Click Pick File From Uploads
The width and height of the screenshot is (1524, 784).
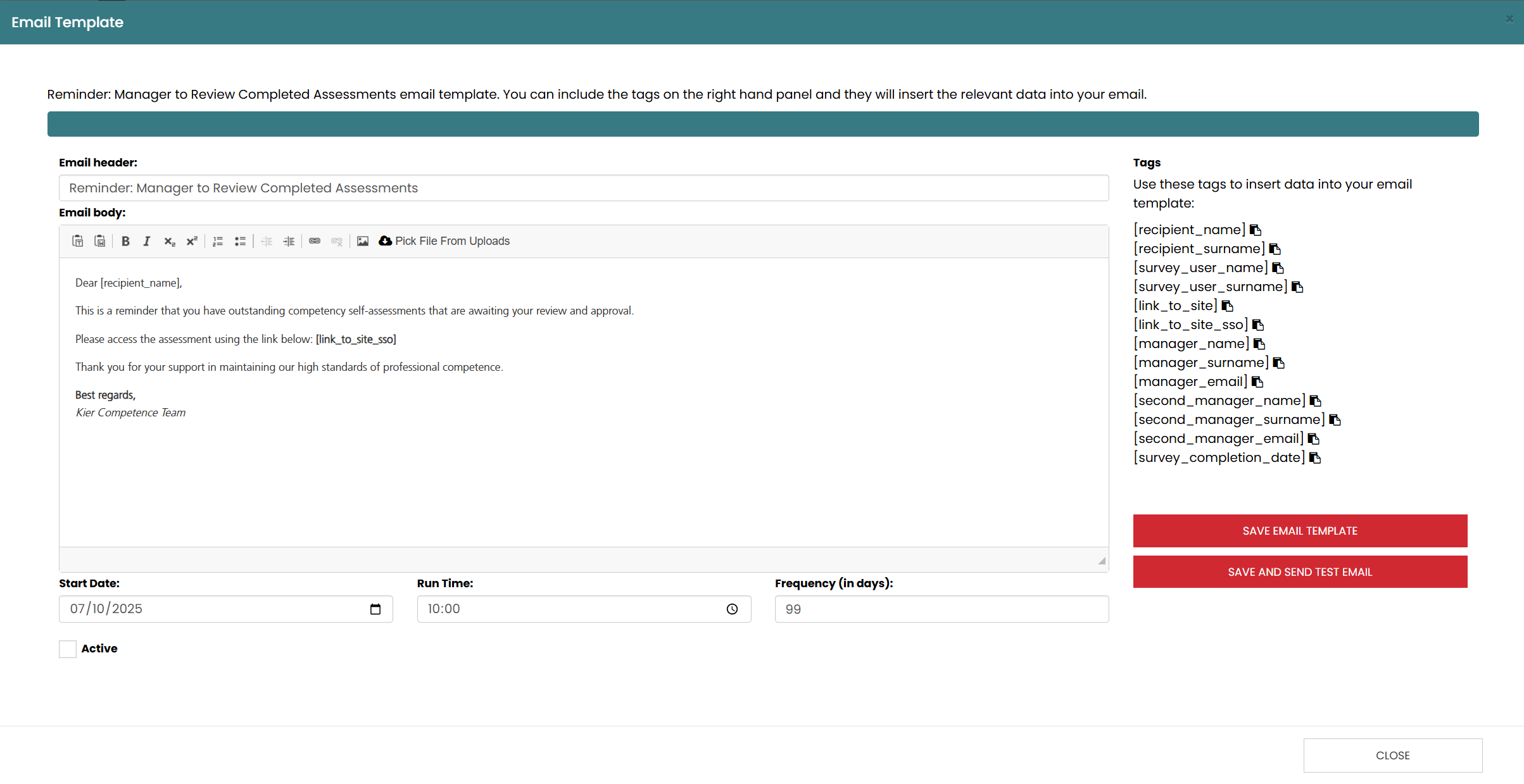pos(444,241)
